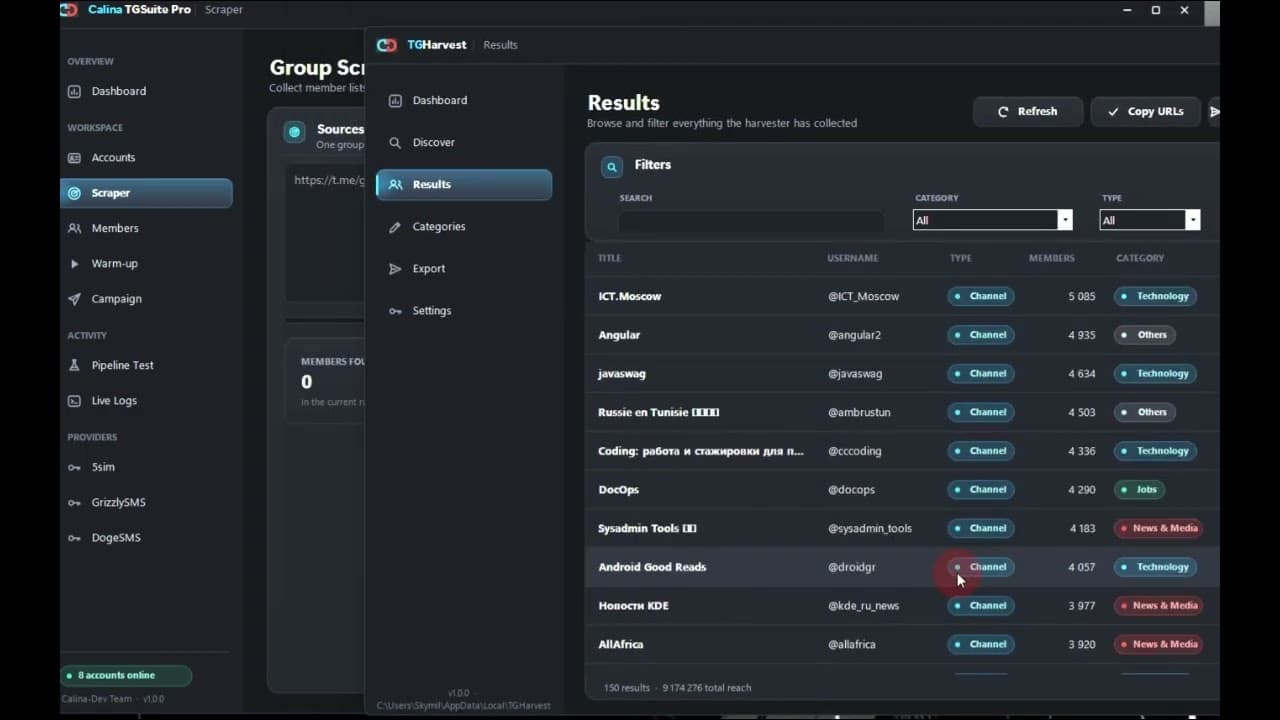Click the @kde_ru_news username
The width and height of the screenshot is (1280, 720).
point(863,606)
